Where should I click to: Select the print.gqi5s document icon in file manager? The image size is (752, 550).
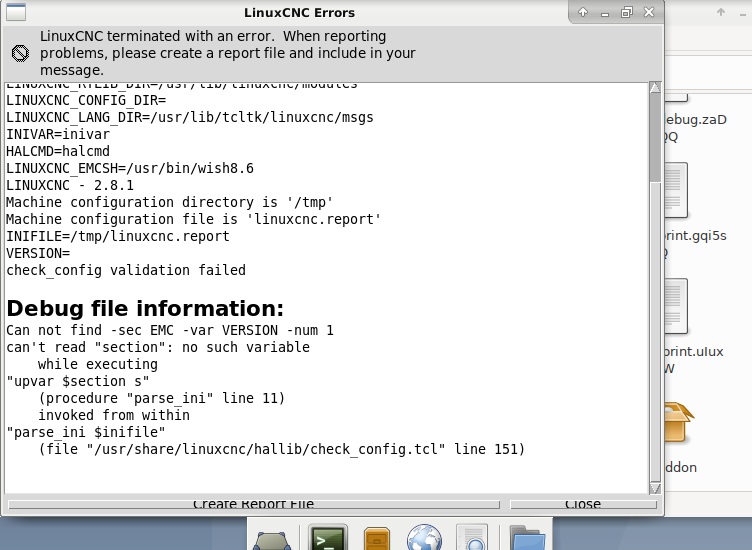pyautogui.click(x=676, y=190)
